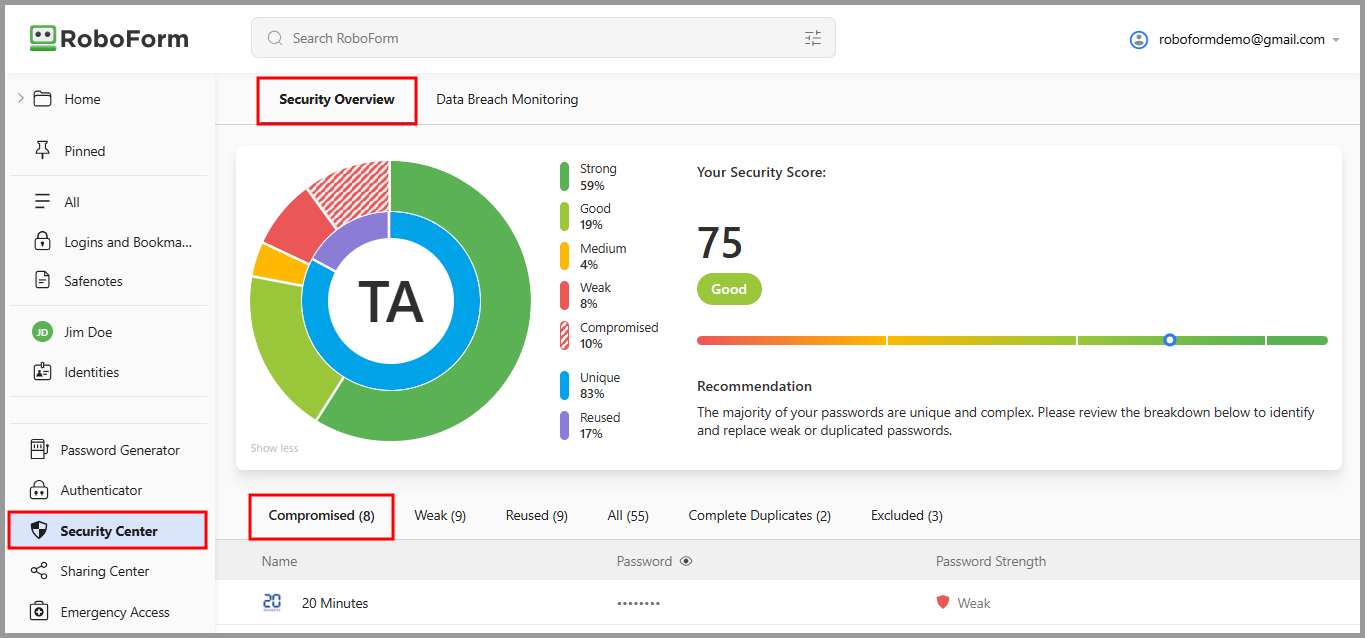The image size is (1365, 638).
Task: Select the Reused (9) tab
Action: coord(536,516)
